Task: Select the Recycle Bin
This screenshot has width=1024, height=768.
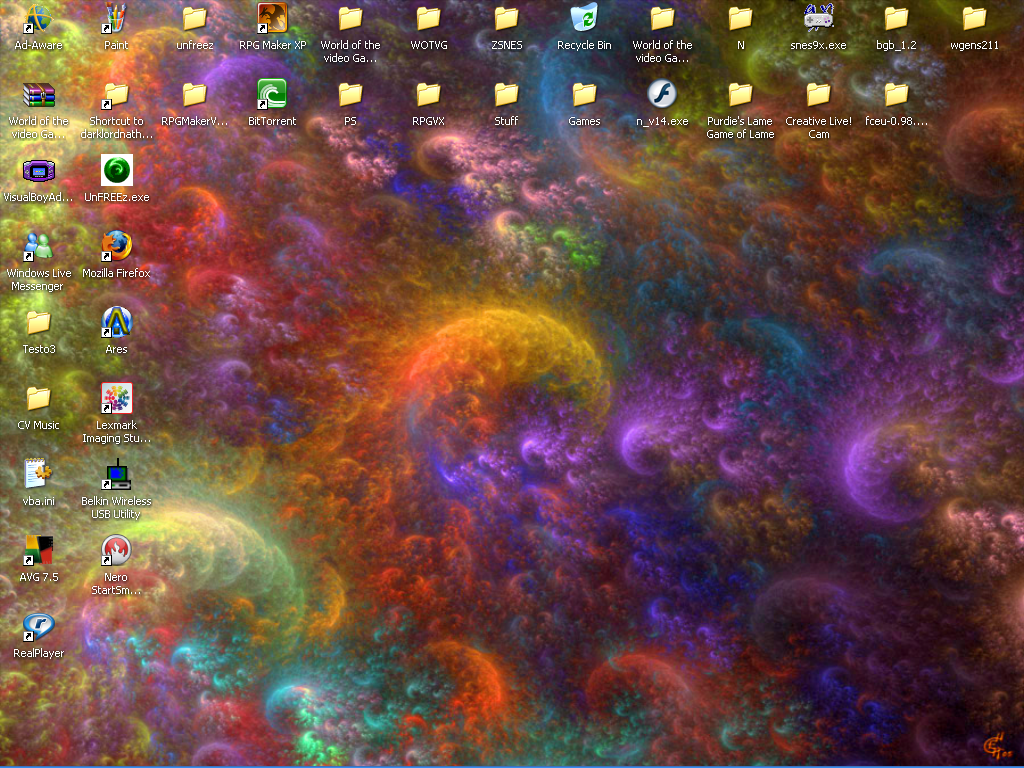Action: (x=584, y=18)
